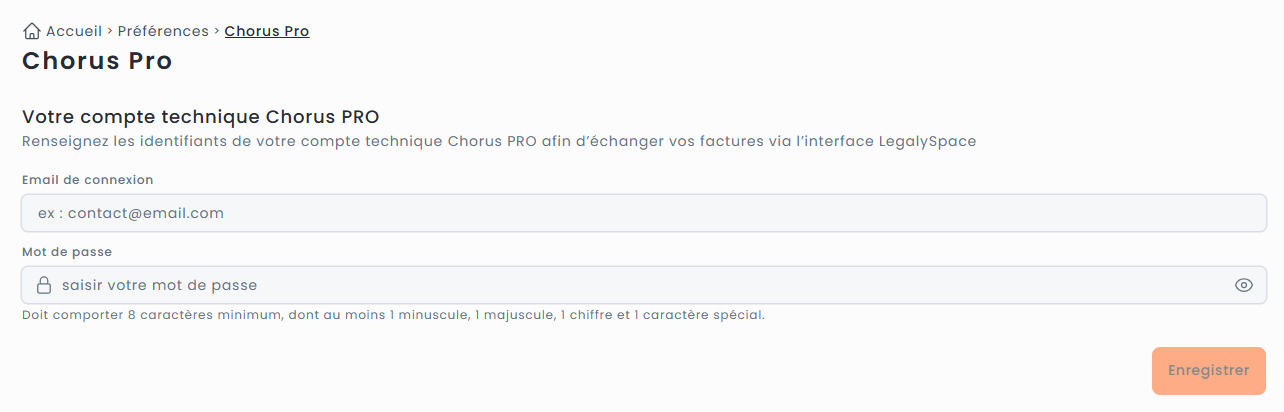Click the chevron separator after Accueil
Screen dimensions: 1284x412
click(110, 31)
